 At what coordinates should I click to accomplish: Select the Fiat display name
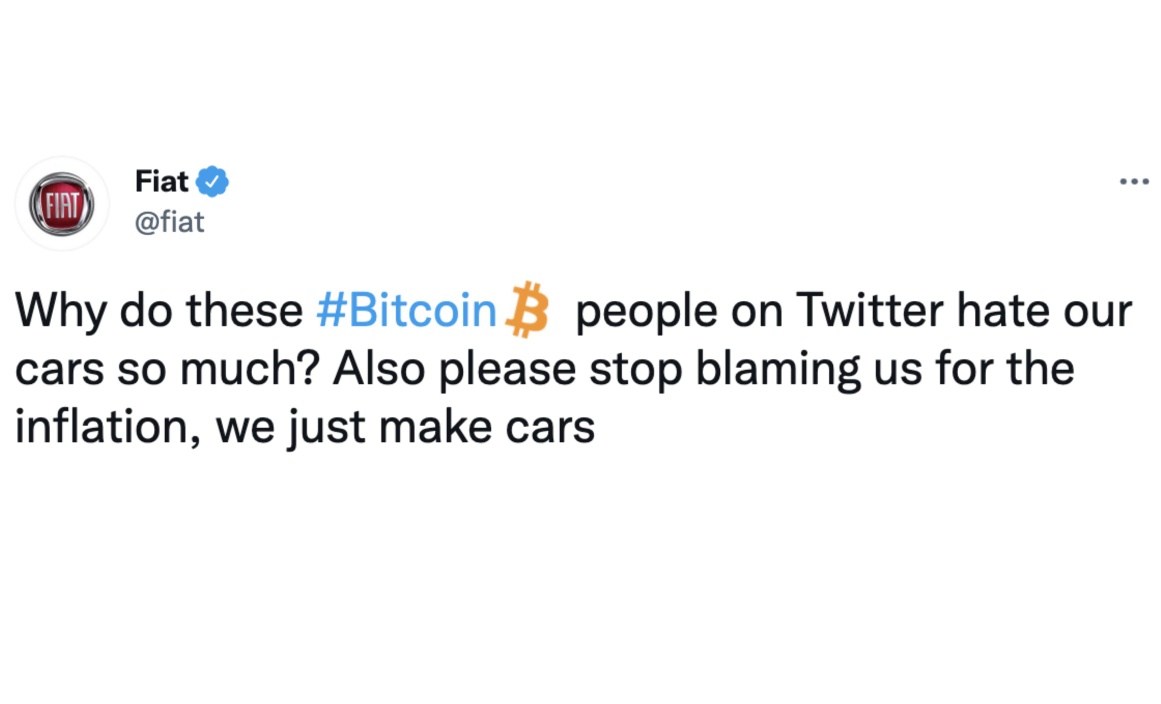[x=161, y=181]
